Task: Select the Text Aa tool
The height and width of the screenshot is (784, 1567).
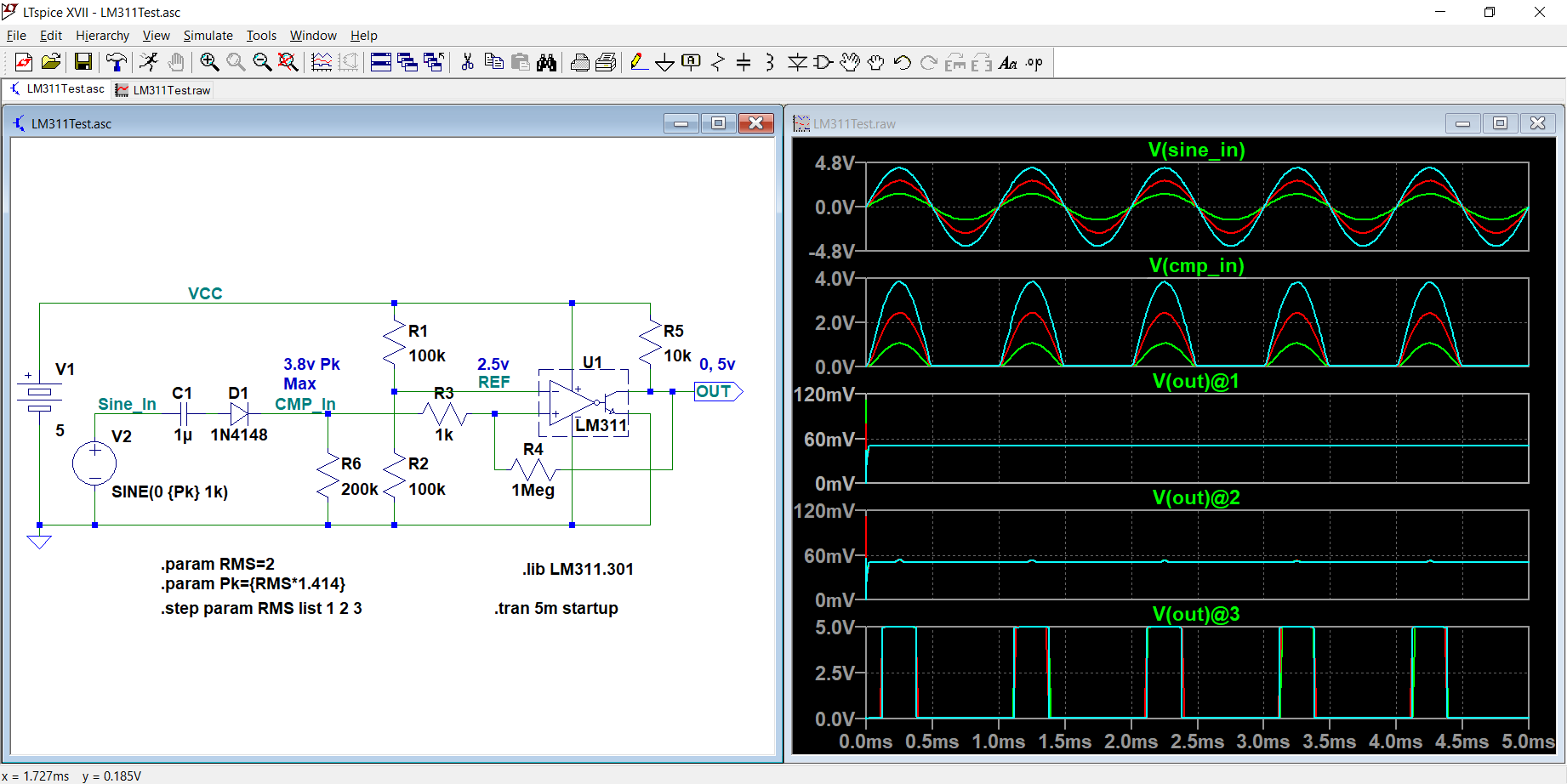Action: 1008,62
